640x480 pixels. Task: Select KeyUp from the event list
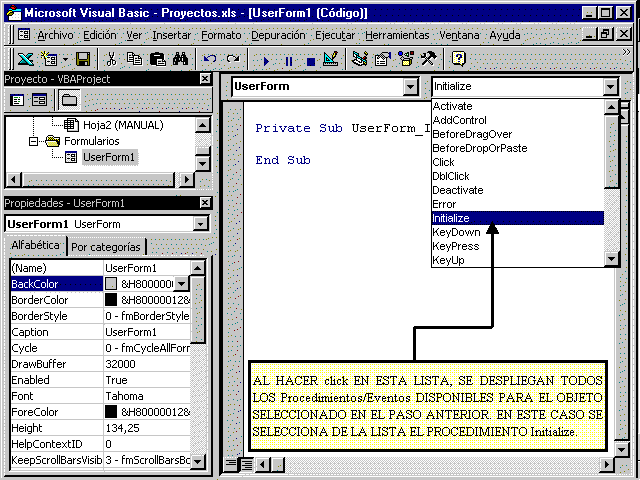pos(518,260)
